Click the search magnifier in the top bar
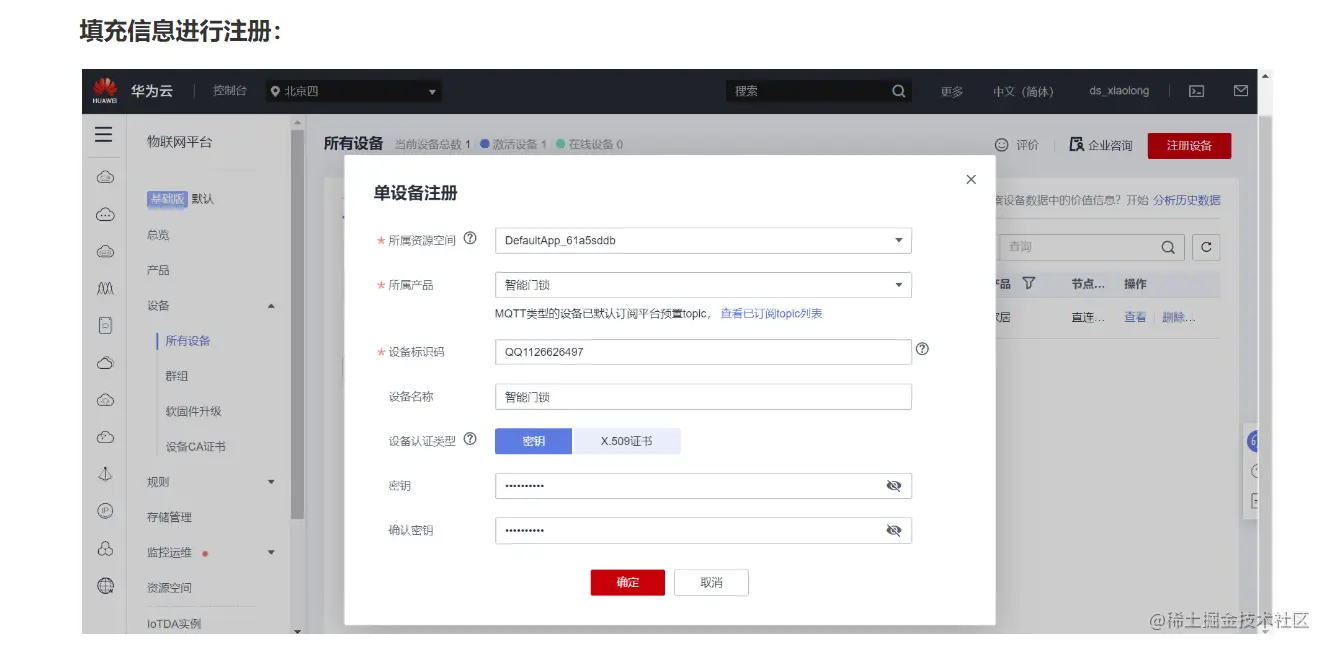Viewport: 1329px width, 650px height. (x=898, y=91)
